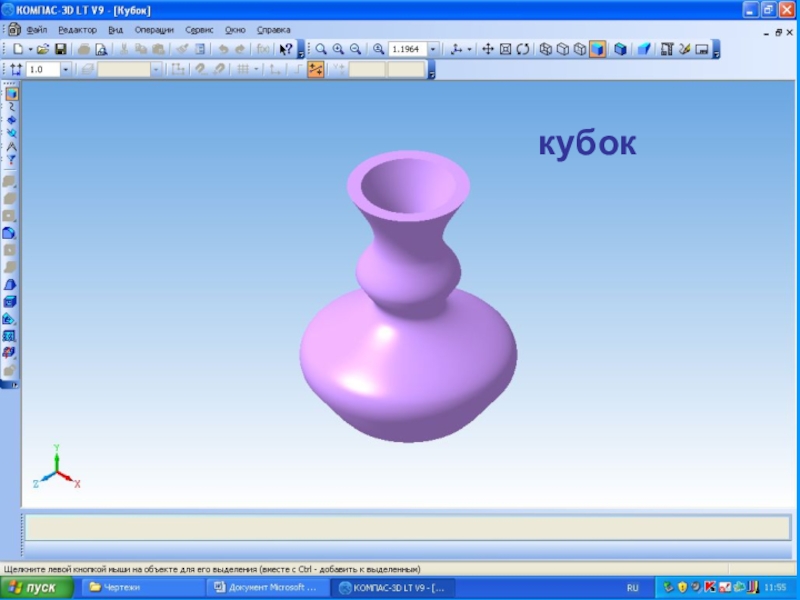800x600 pixels.
Task: Click the context help arrow-question icon
Action: tap(285, 49)
